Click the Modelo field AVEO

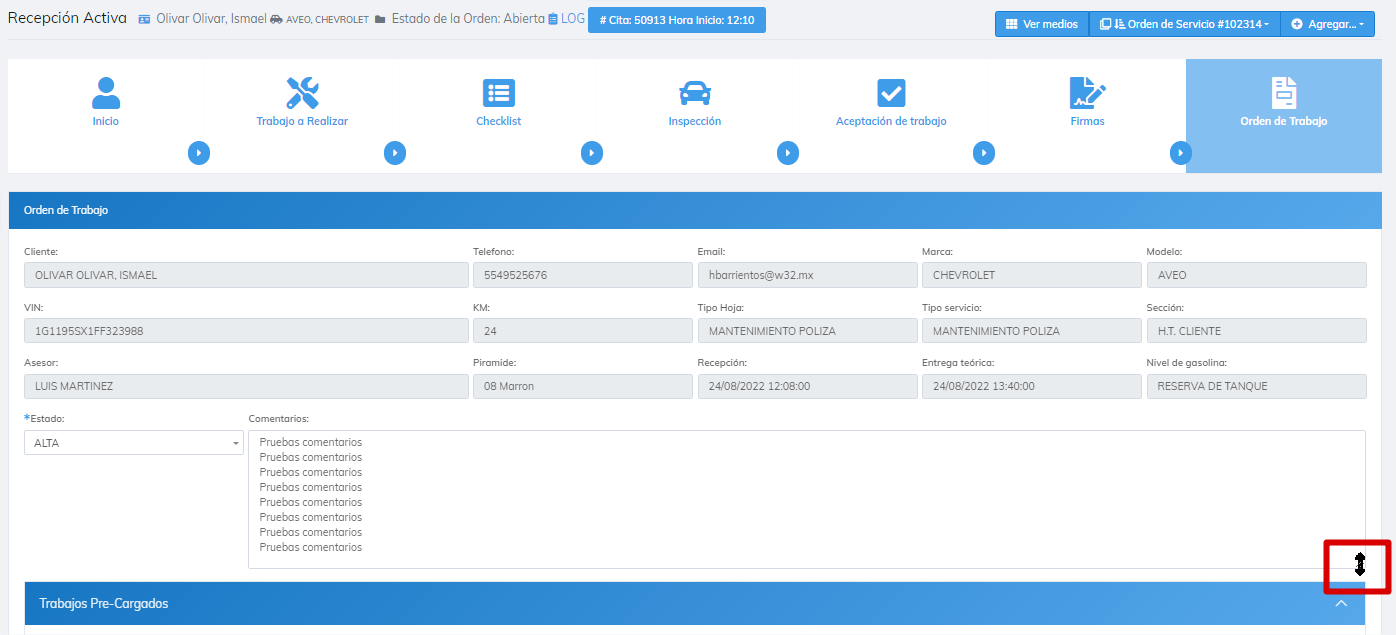1256,275
